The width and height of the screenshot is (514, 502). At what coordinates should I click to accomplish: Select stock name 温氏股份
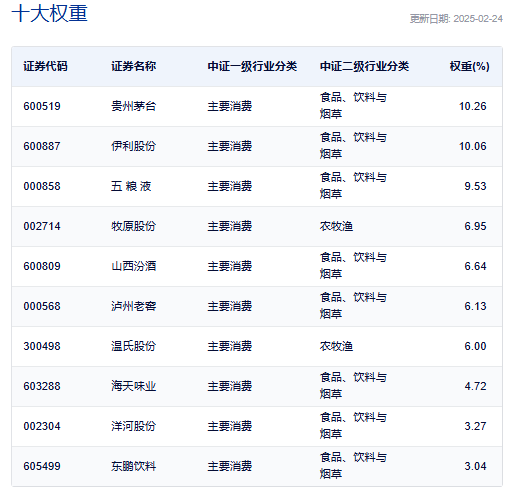pos(134,346)
